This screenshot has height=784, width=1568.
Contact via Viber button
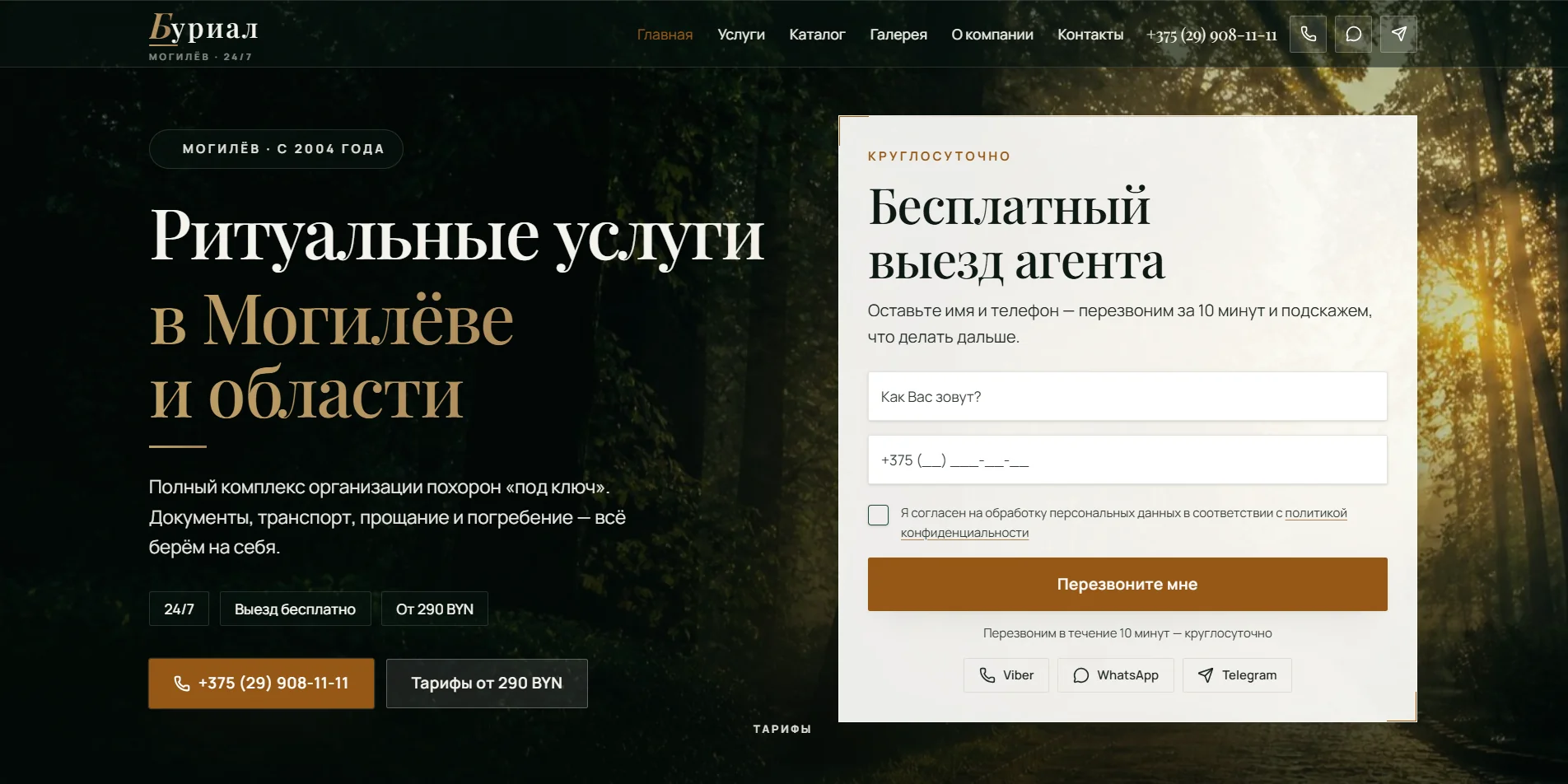pyautogui.click(x=1006, y=675)
